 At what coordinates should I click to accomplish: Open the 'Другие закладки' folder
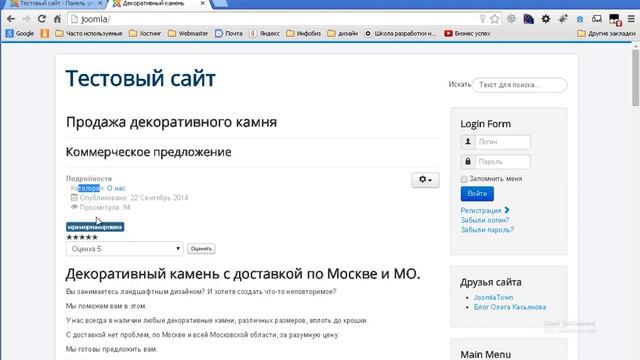point(607,33)
